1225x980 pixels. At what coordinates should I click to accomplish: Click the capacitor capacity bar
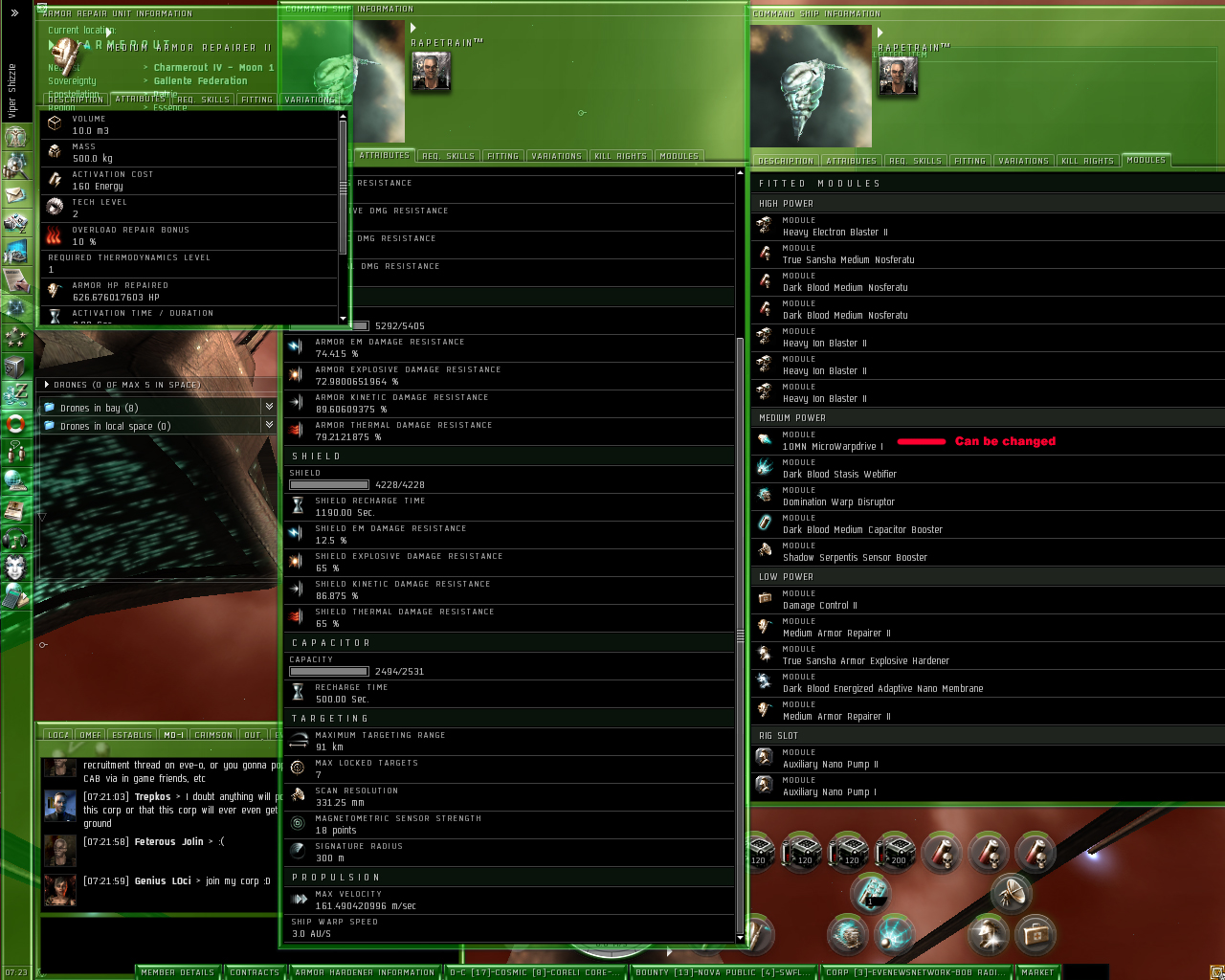coord(329,671)
